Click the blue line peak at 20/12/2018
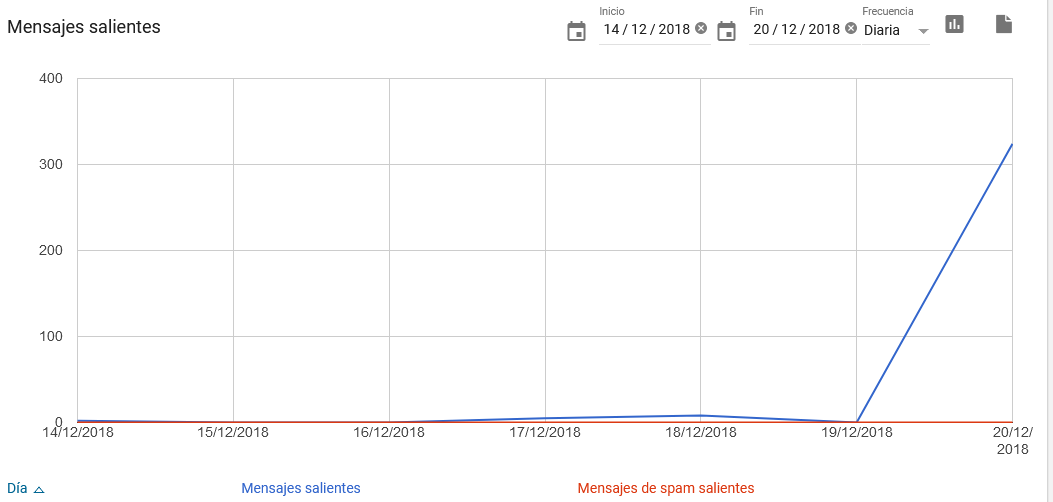 tap(1012, 145)
